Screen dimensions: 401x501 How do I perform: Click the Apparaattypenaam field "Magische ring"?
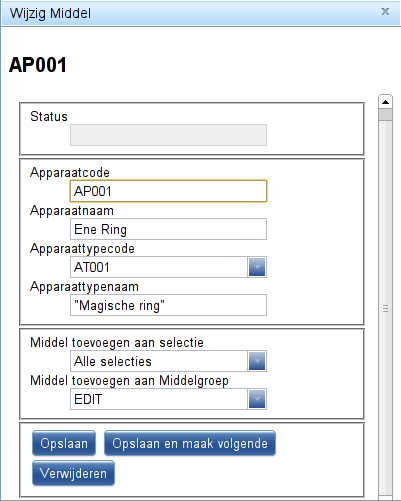click(168, 305)
